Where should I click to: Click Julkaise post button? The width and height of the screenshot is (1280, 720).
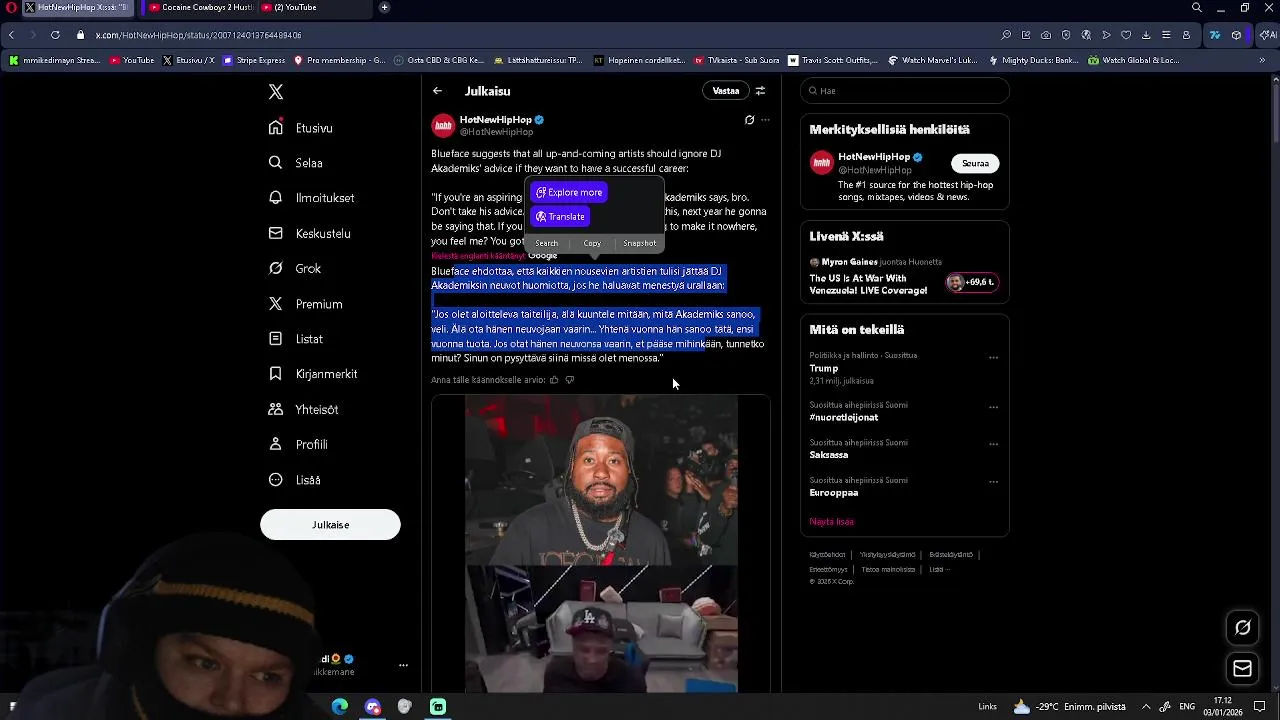pos(330,525)
